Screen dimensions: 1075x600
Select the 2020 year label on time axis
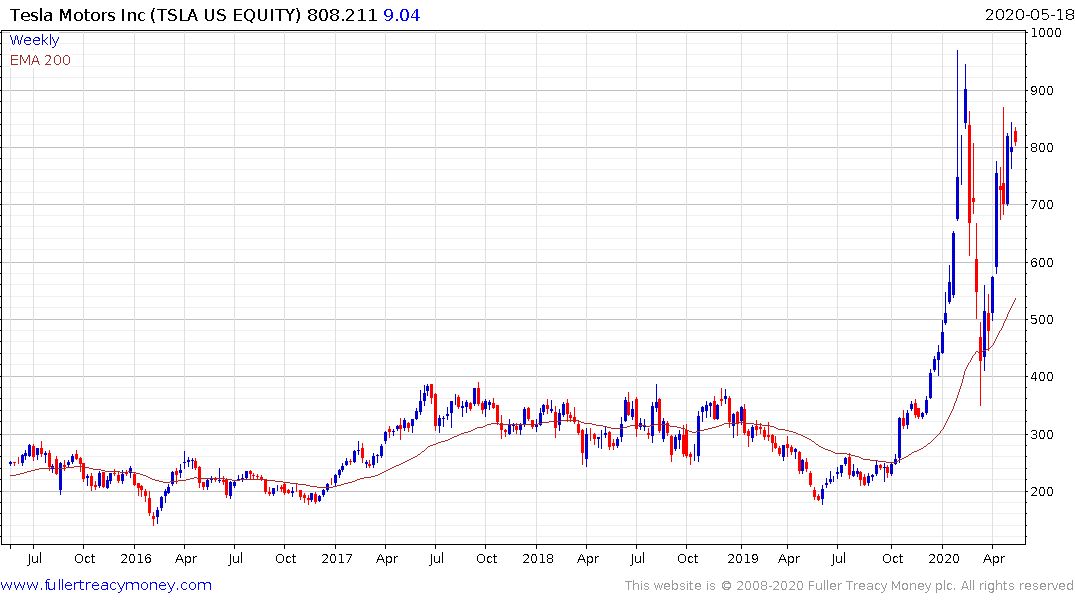(x=944, y=558)
